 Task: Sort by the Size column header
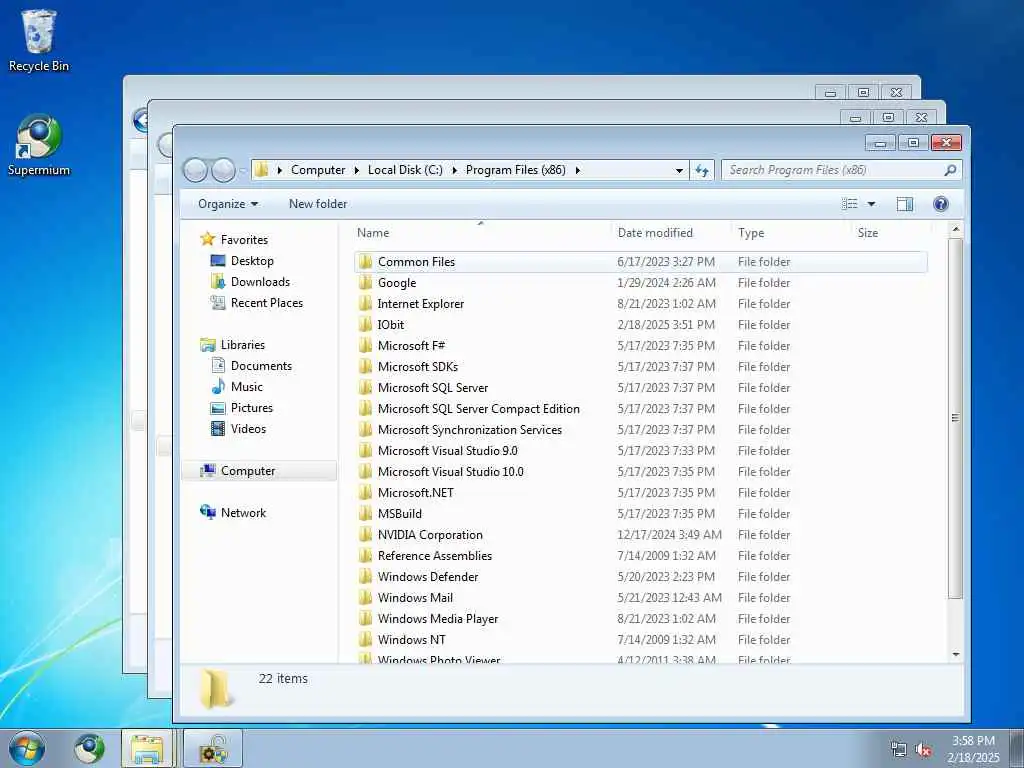click(868, 232)
